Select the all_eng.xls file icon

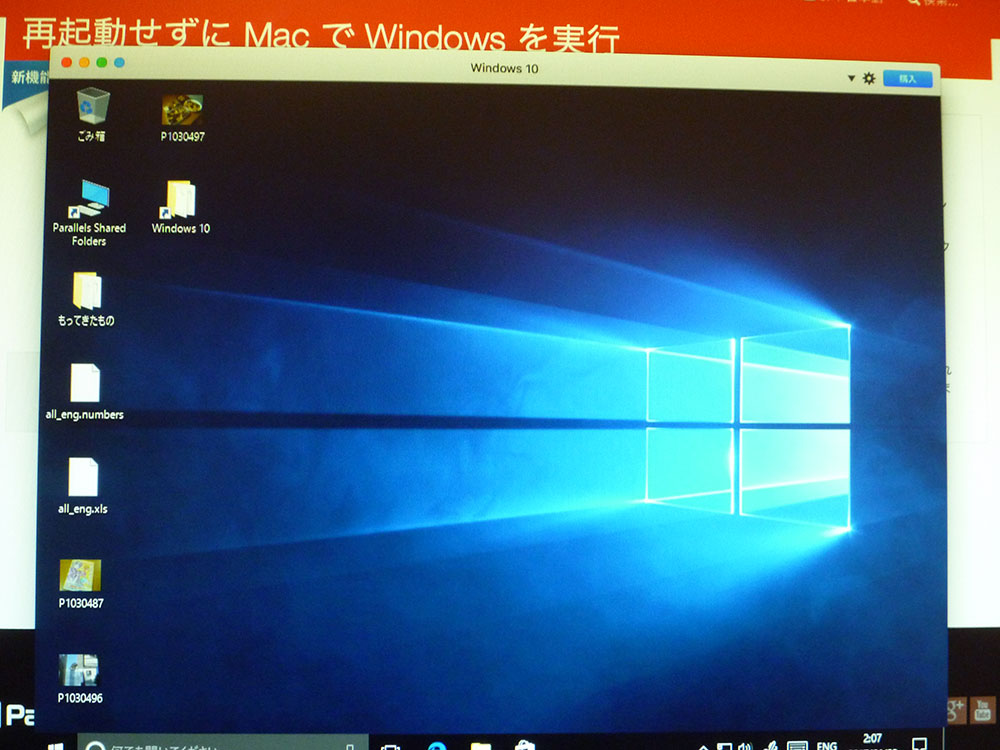pos(83,486)
